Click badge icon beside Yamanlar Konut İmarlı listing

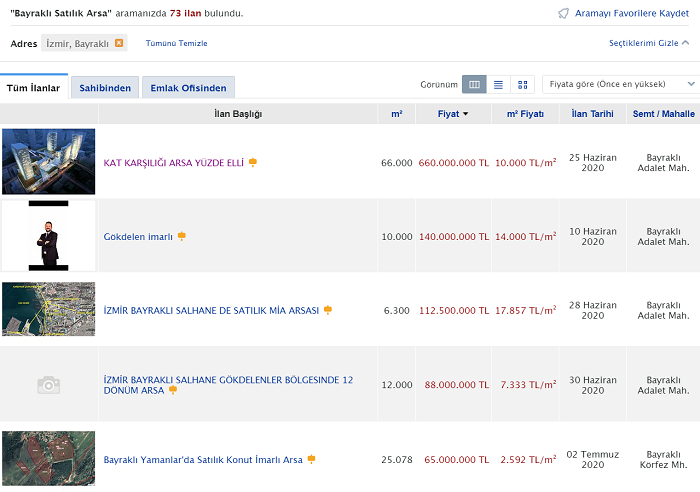pyautogui.click(x=312, y=459)
